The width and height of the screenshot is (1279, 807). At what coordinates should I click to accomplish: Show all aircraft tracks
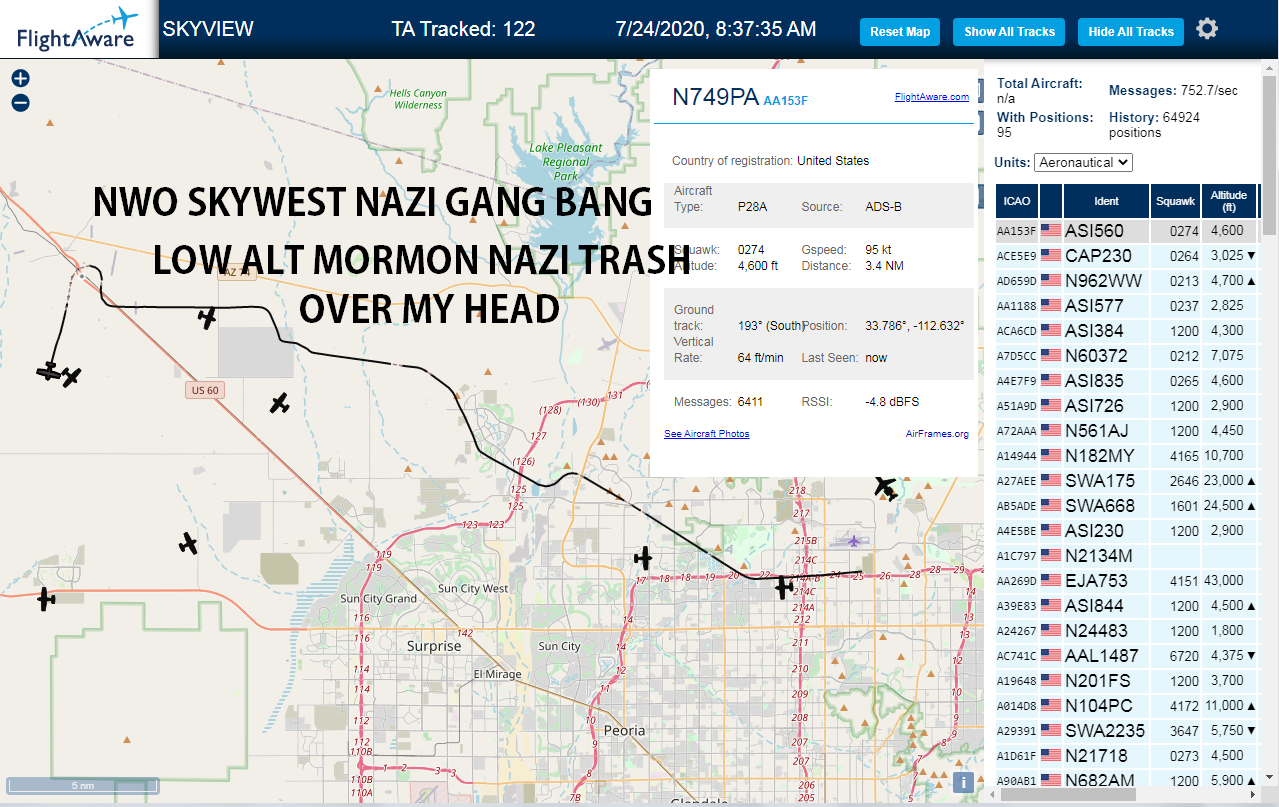(x=1009, y=32)
